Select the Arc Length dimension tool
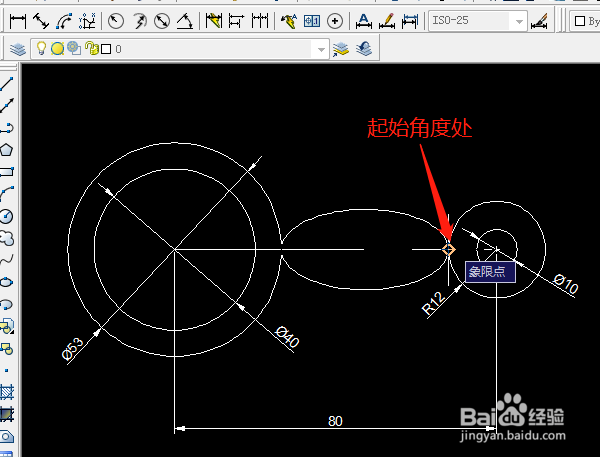The height and width of the screenshot is (457, 600). pos(64,21)
